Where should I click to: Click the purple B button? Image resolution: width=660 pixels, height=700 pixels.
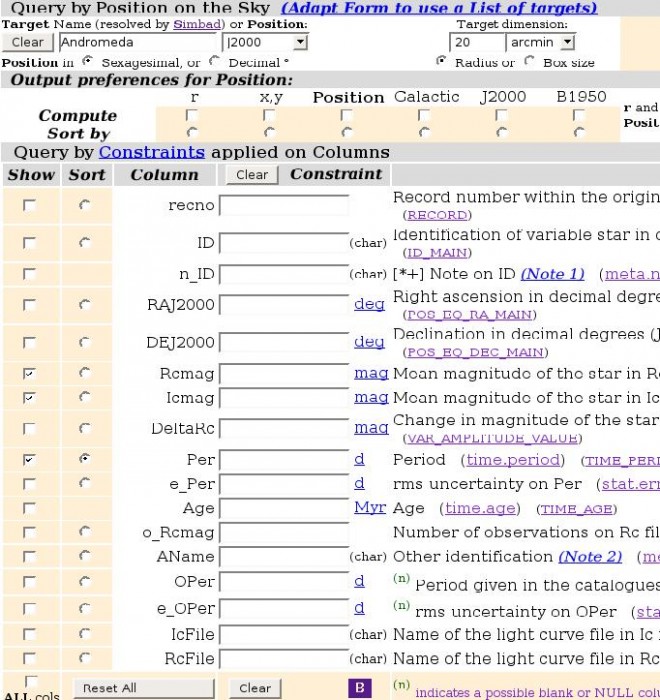point(359,688)
